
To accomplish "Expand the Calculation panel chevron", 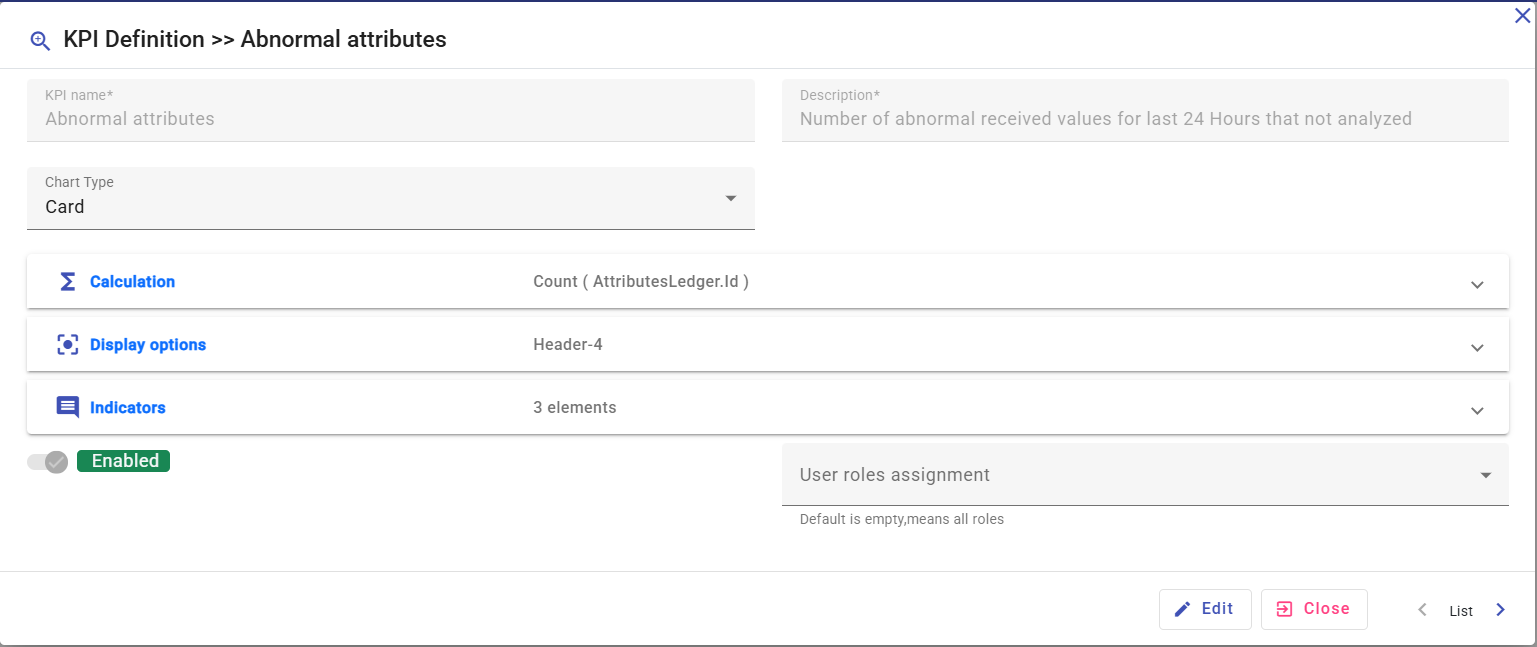I will pyautogui.click(x=1477, y=284).
